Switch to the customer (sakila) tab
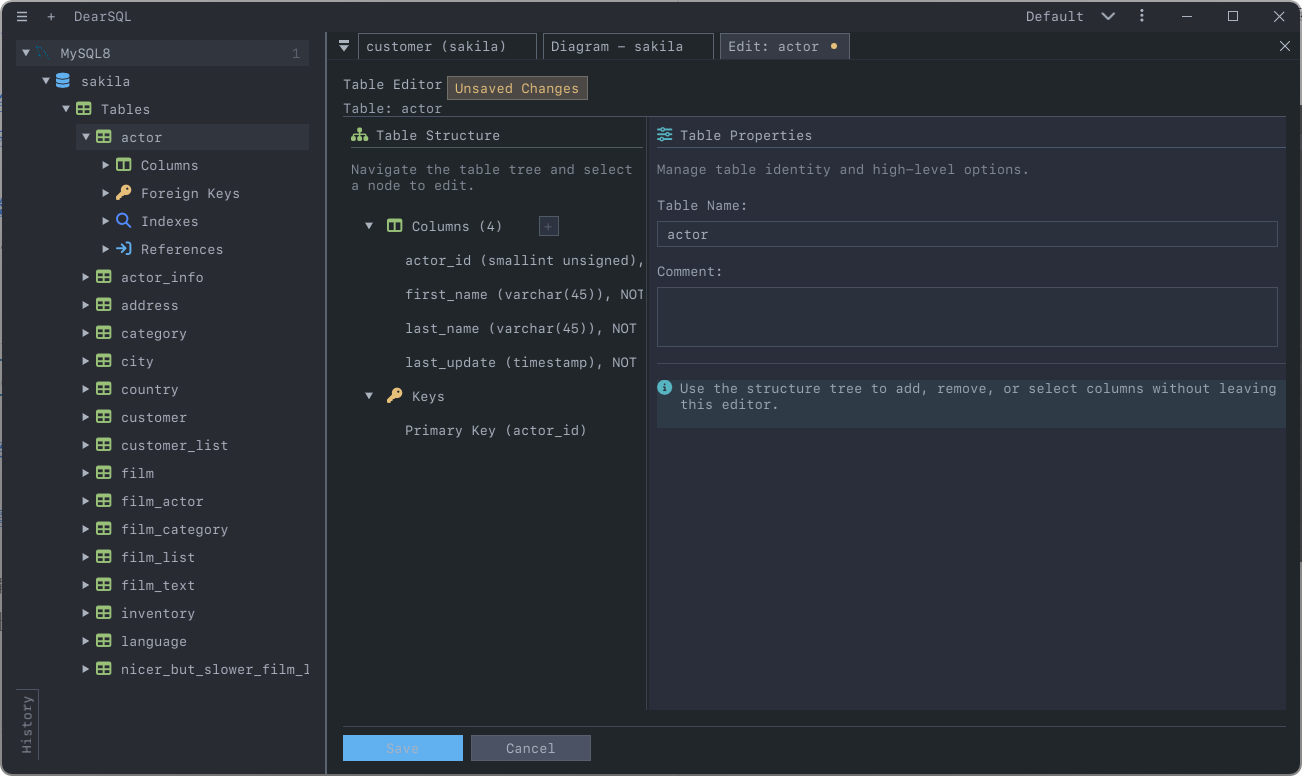 (447, 47)
